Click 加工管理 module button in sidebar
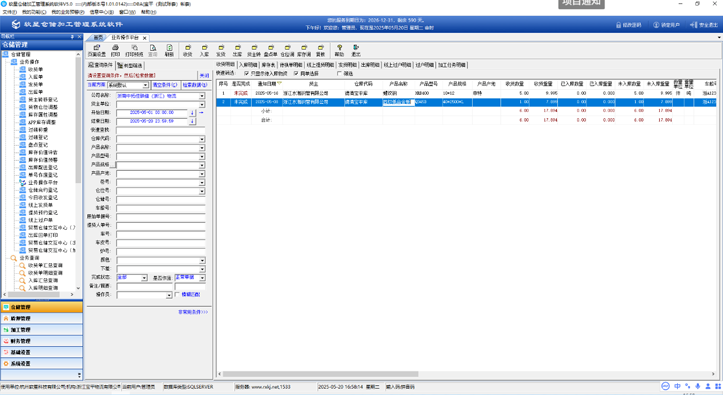The height and width of the screenshot is (395, 723). click(x=41, y=330)
